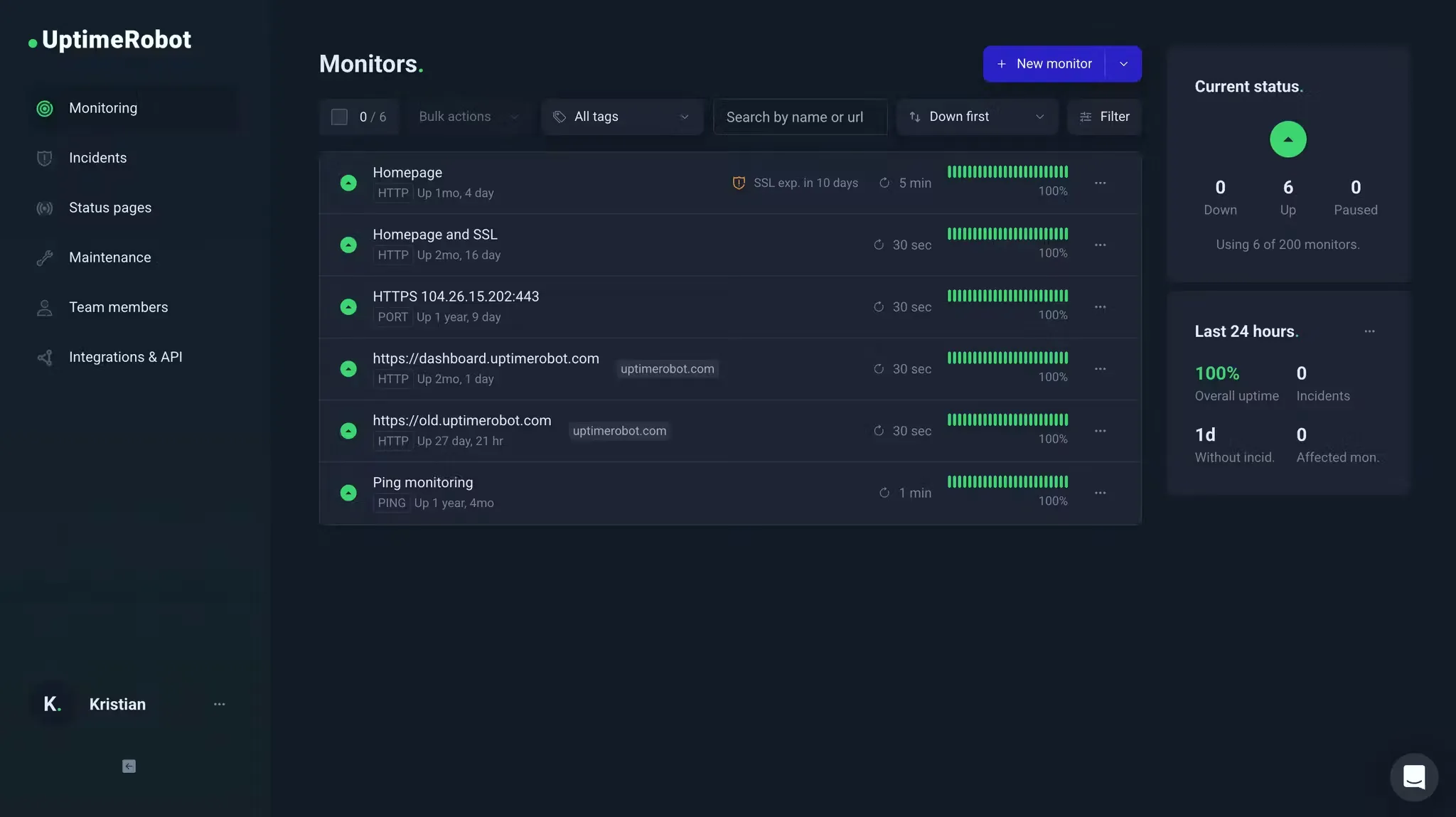Click the Status pages broadcast icon
The height and width of the screenshot is (817, 1456).
pos(45,208)
